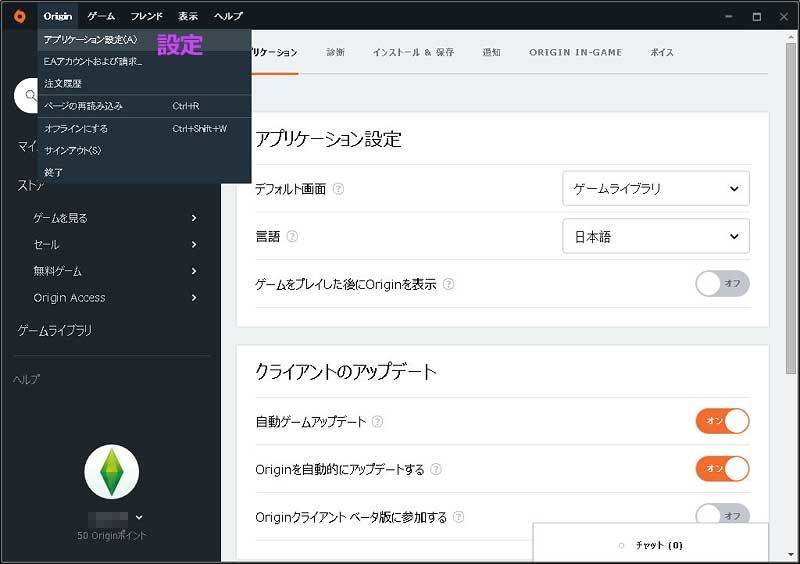
Task: Expand セール submenu chevron
Action: 194,244
